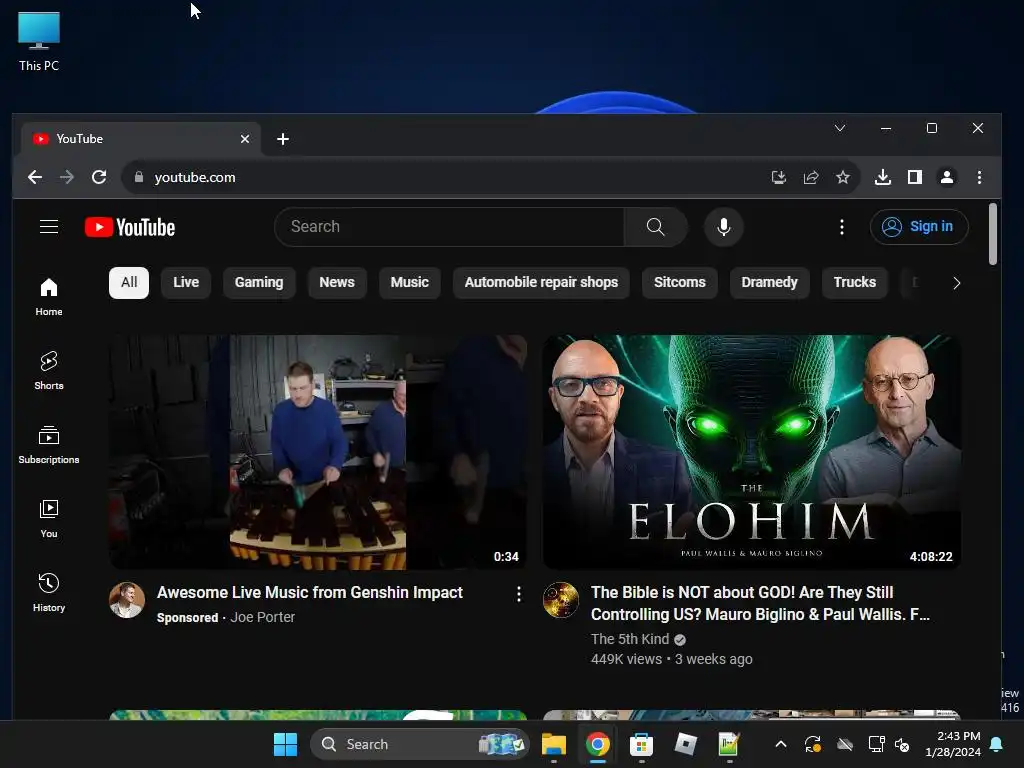Open the tilted square taskbar app icon

pyautogui.click(x=685, y=744)
